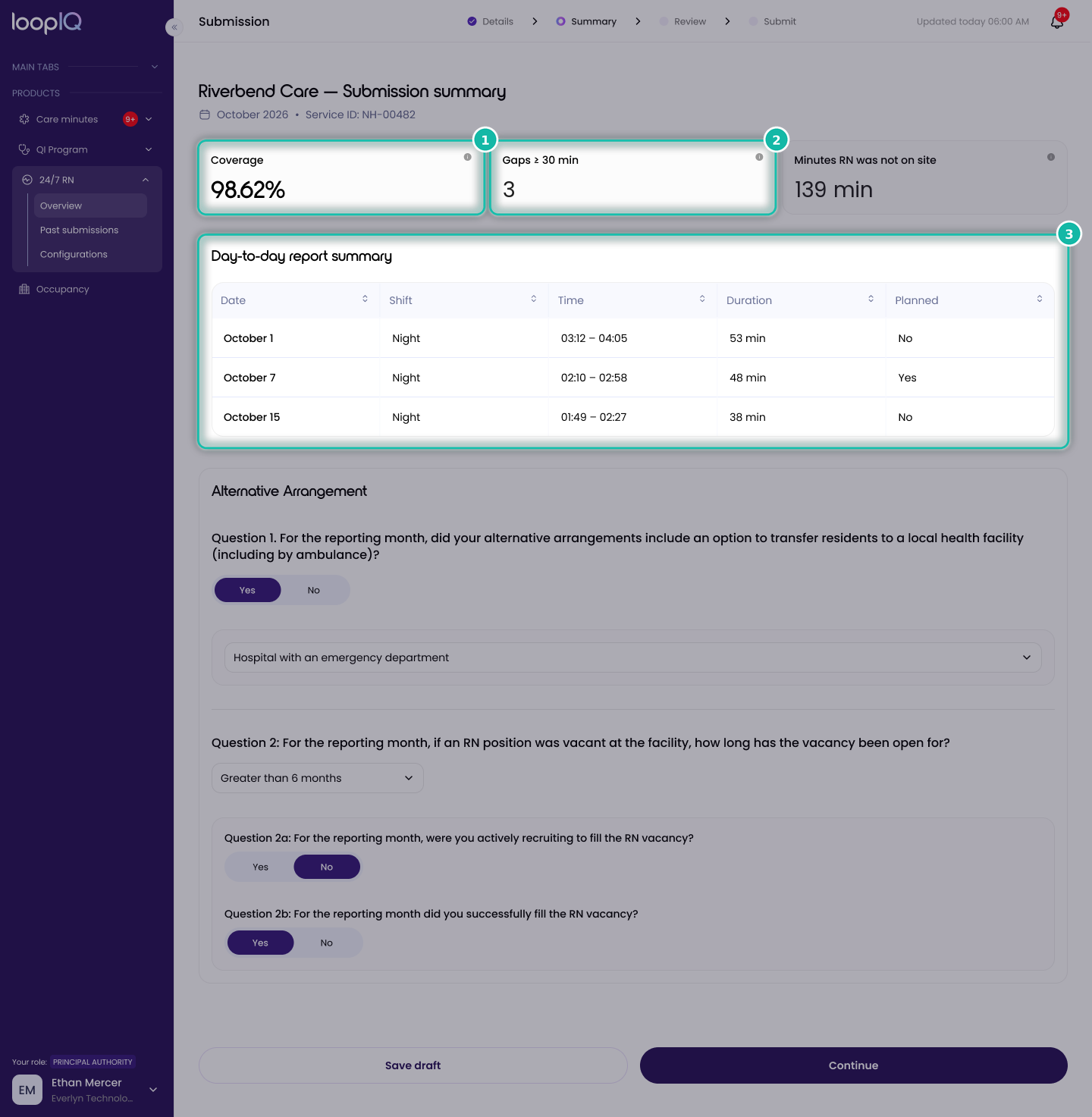1092x1117 pixels.
Task: Click the Care minutes 9+ badge
Action: (x=130, y=119)
